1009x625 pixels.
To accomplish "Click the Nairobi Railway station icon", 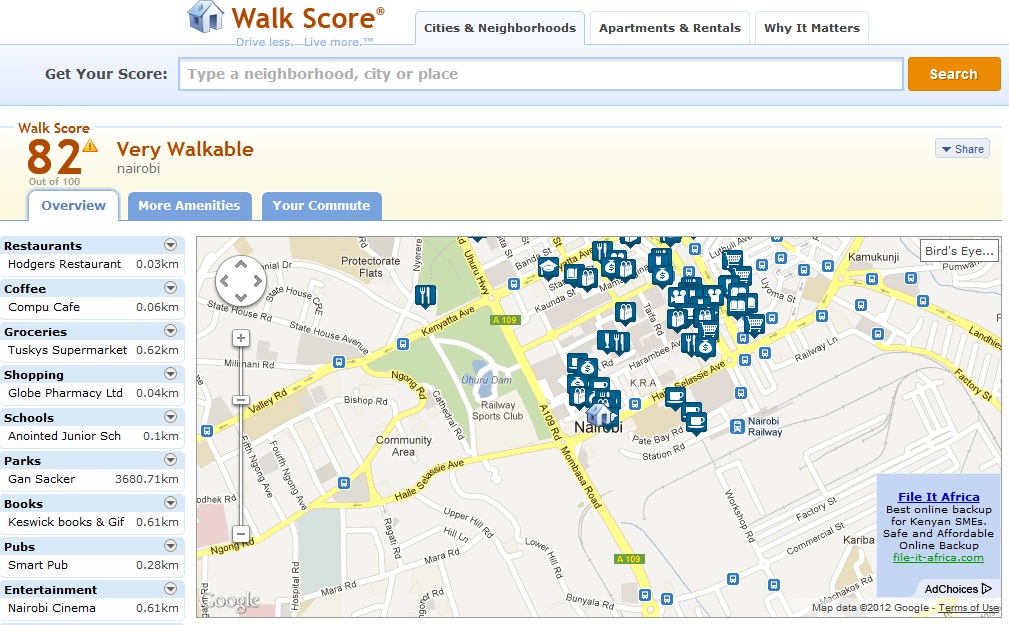I will 737,426.
